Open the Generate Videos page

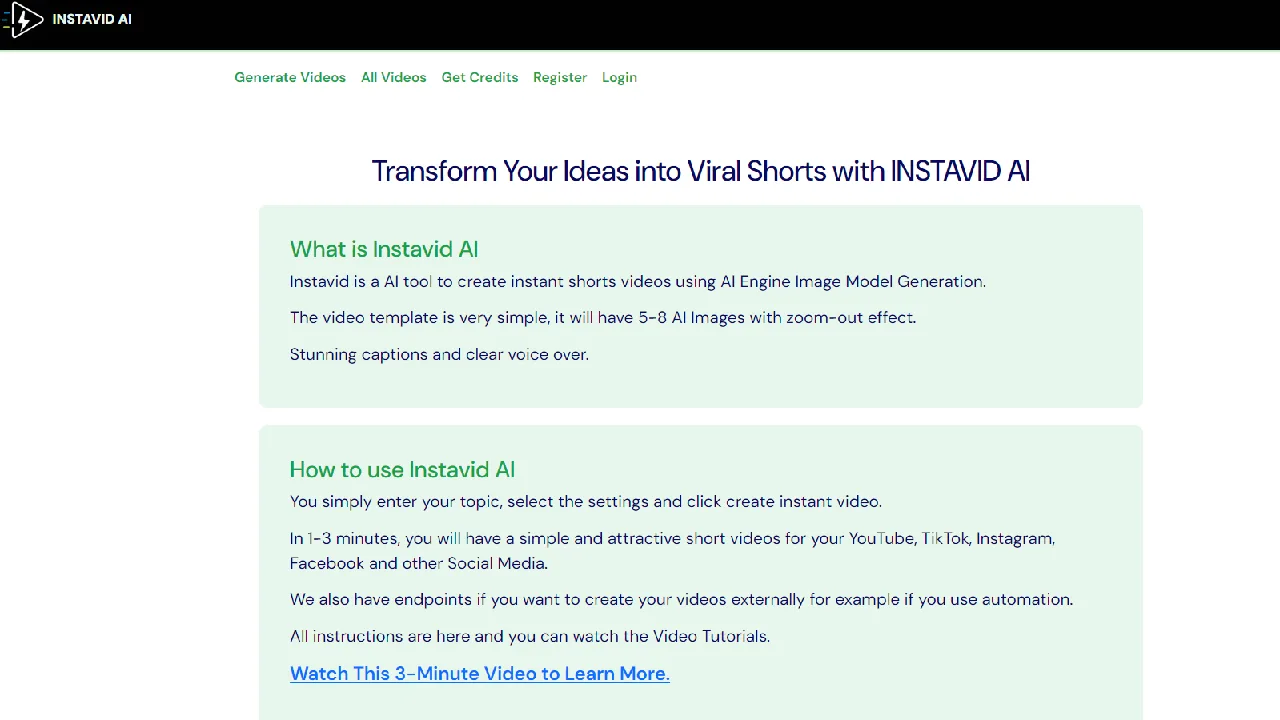click(x=290, y=77)
